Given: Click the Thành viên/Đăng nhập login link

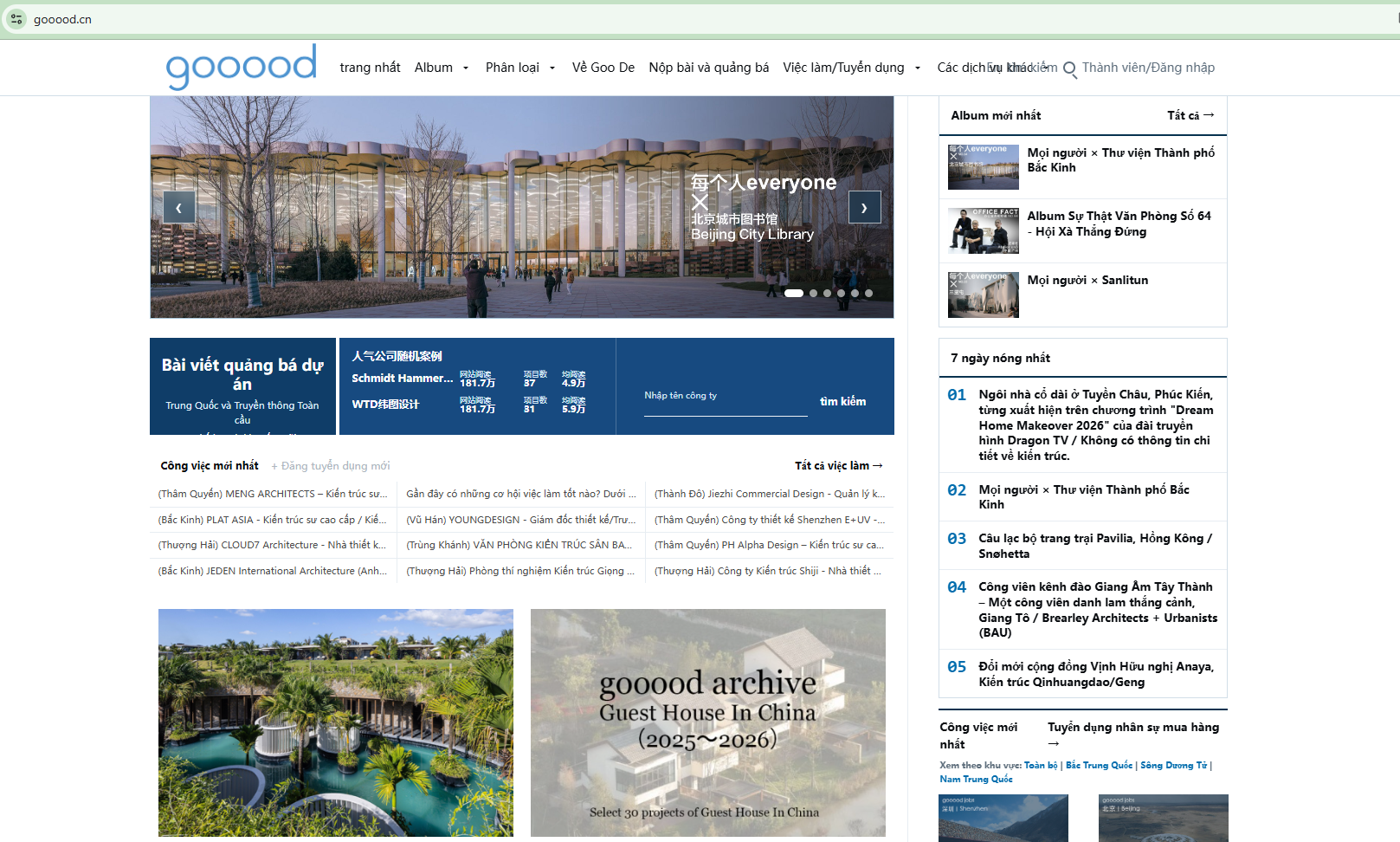Looking at the screenshot, I should click(x=1148, y=68).
